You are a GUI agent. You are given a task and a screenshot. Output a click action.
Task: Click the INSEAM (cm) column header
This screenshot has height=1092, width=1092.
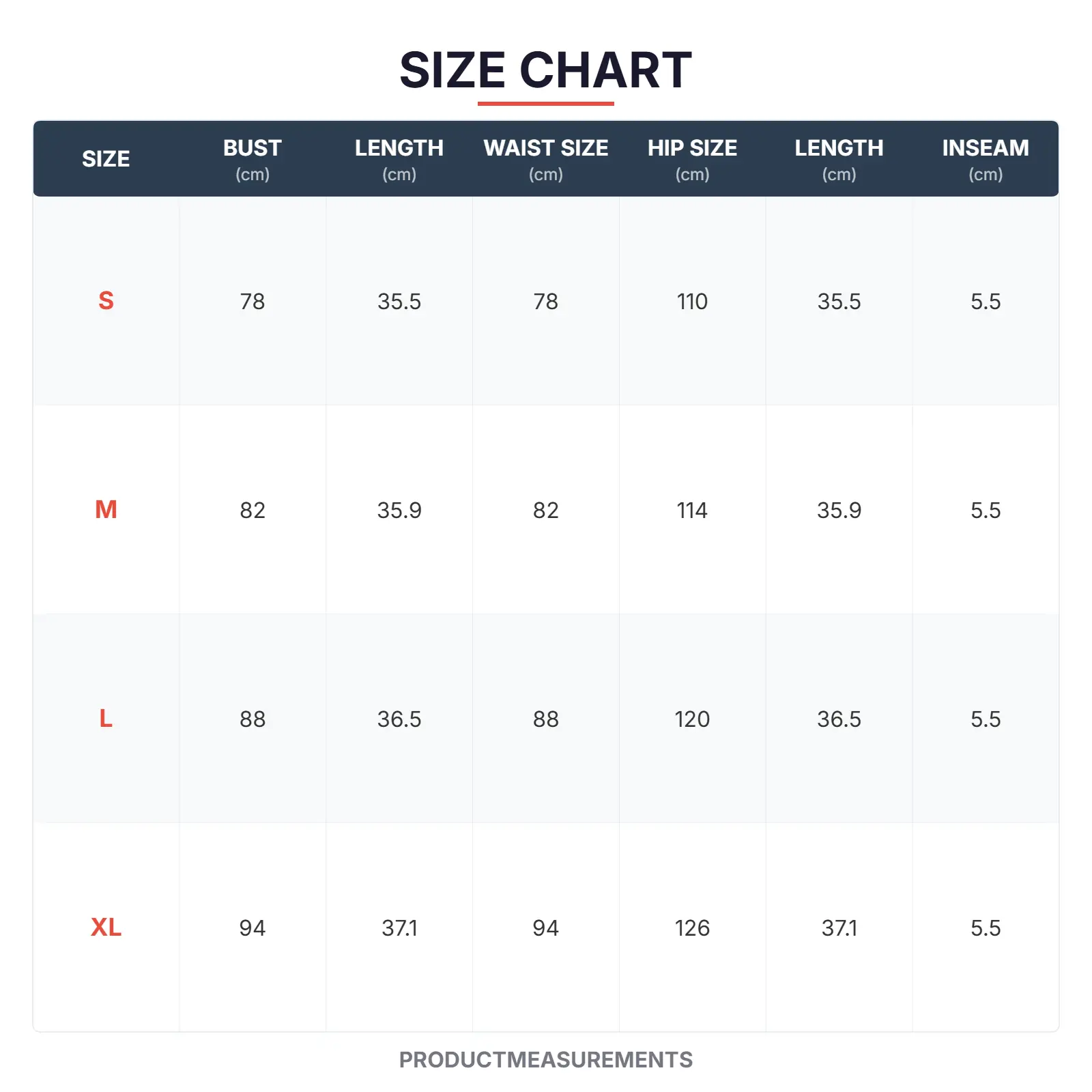(986, 159)
